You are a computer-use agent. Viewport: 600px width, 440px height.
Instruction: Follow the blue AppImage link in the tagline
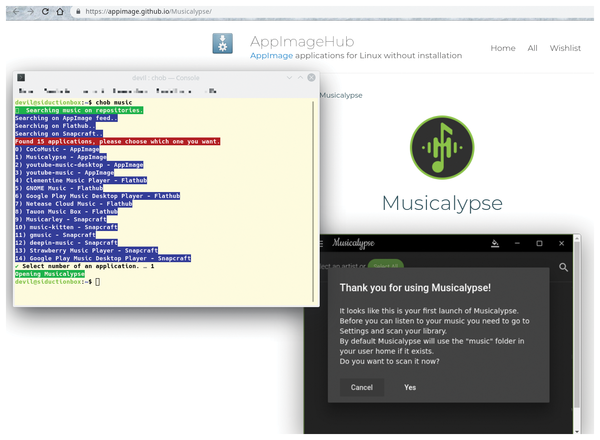point(271,56)
